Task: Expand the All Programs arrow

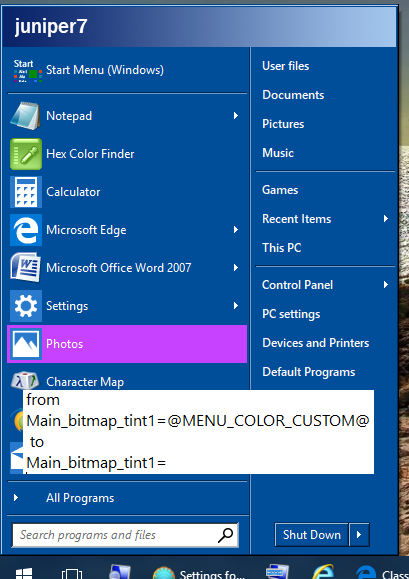Action: (x=16, y=498)
